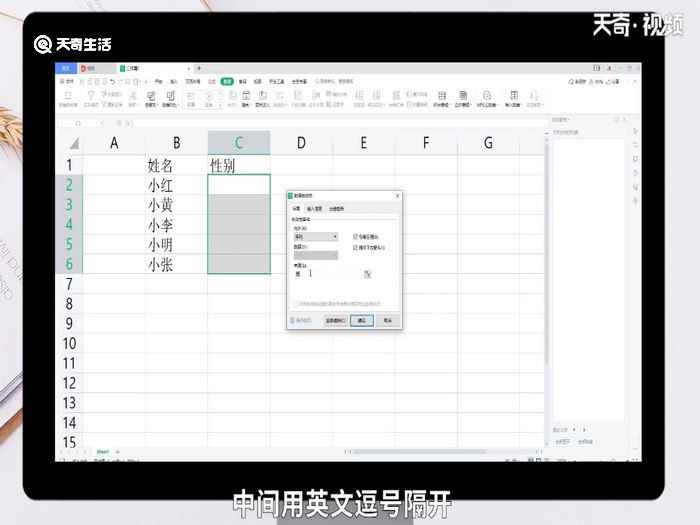The width and height of the screenshot is (700, 525).
Task: Switch to the 输入信息 tab in the dialog
Action: pyautogui.click(x=313, y=208)
